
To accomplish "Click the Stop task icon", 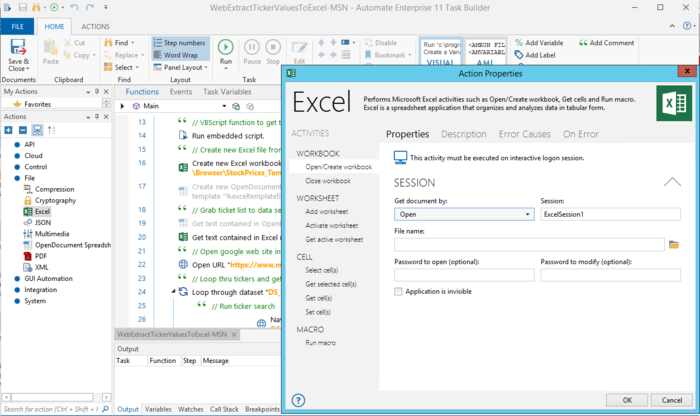I will 273,47.
